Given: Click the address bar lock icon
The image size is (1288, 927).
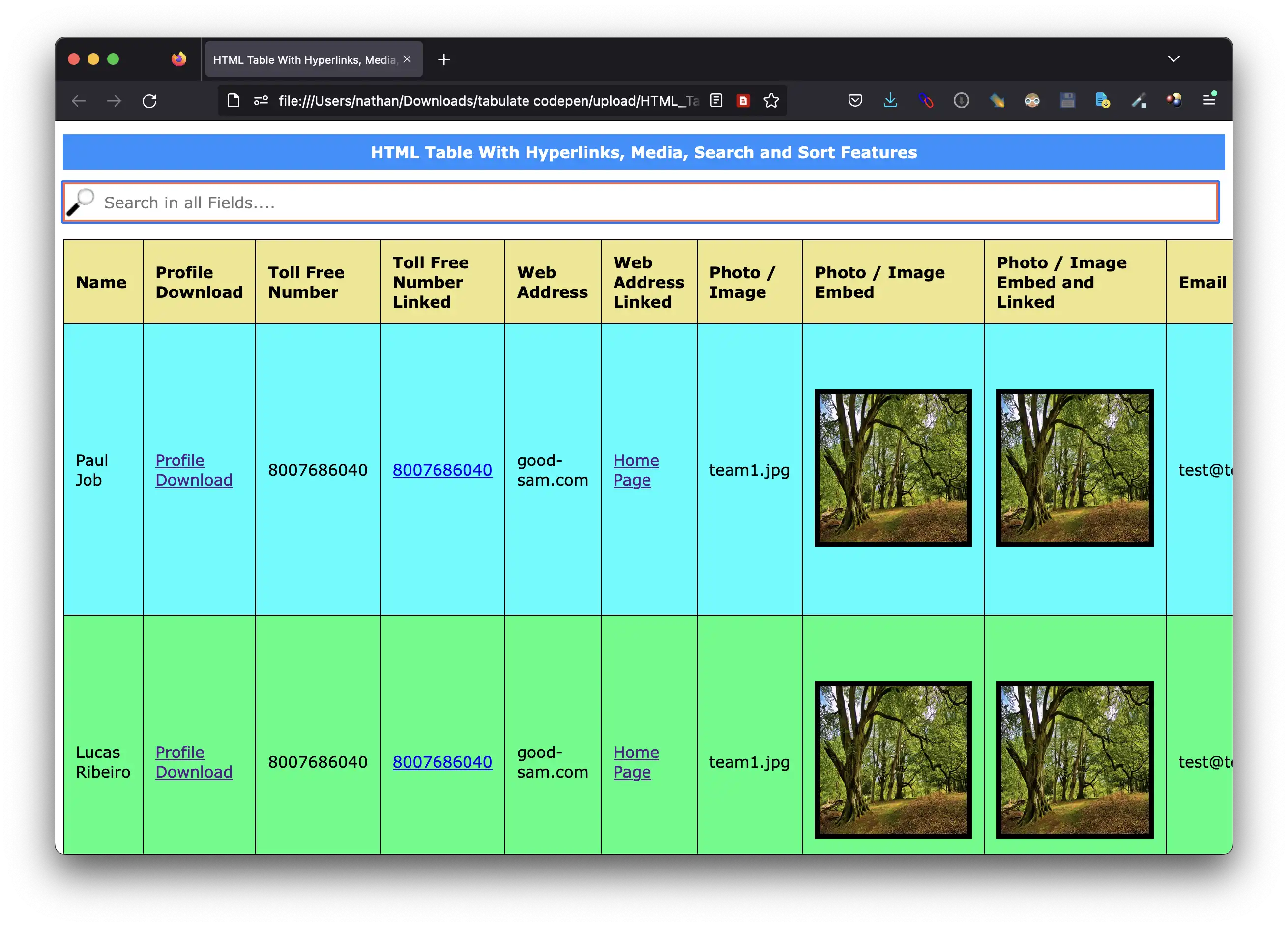Looking at the screenshot, I should [x=232, y=100].
